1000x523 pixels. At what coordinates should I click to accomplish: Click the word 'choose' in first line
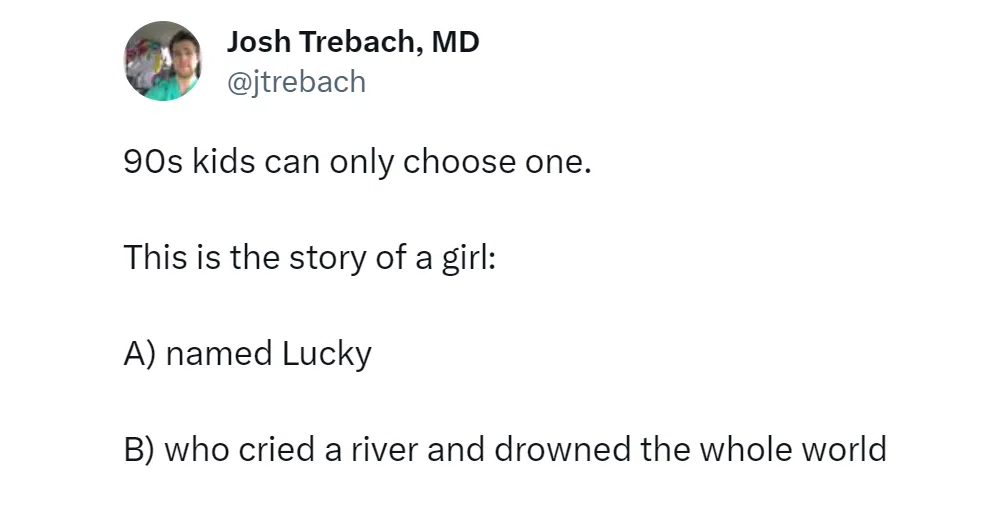tap(459, 162)
